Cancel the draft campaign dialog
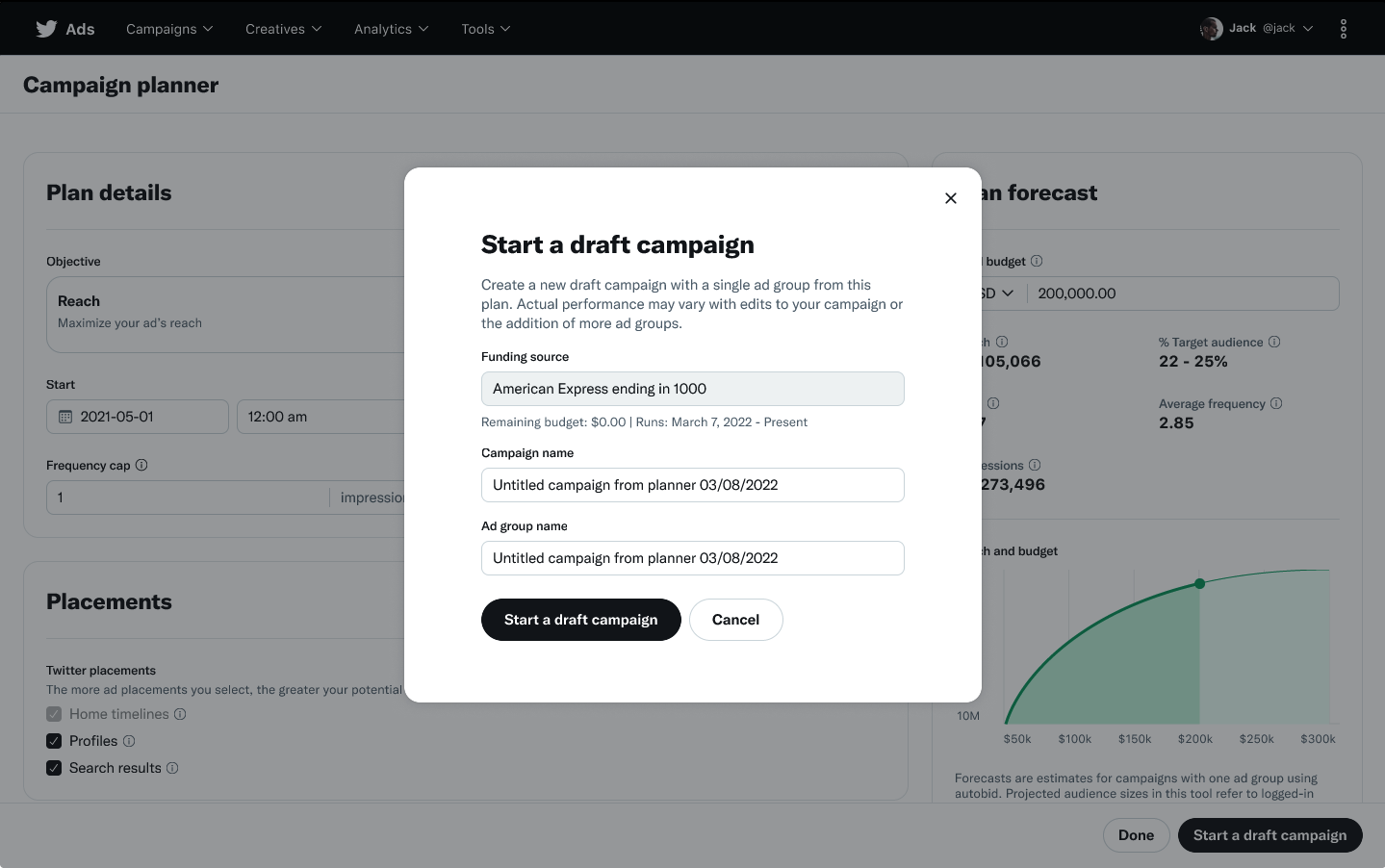This screenshot has height=868, width=1385. [x=736, y=620]
